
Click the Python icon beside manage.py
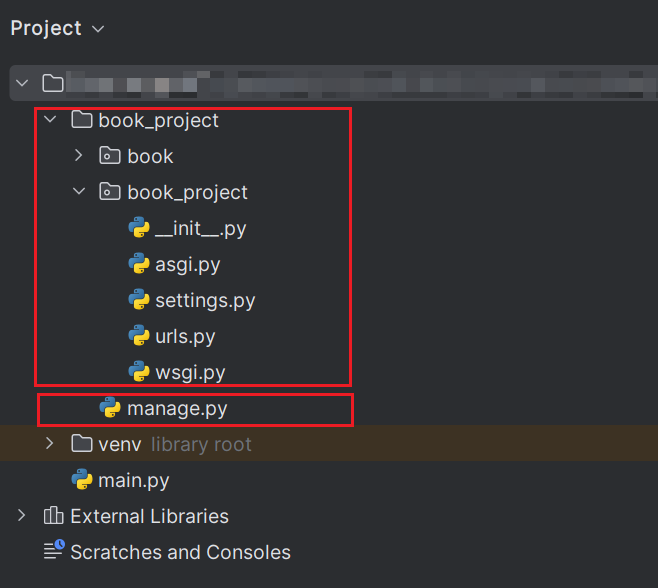tap(110, 408)
